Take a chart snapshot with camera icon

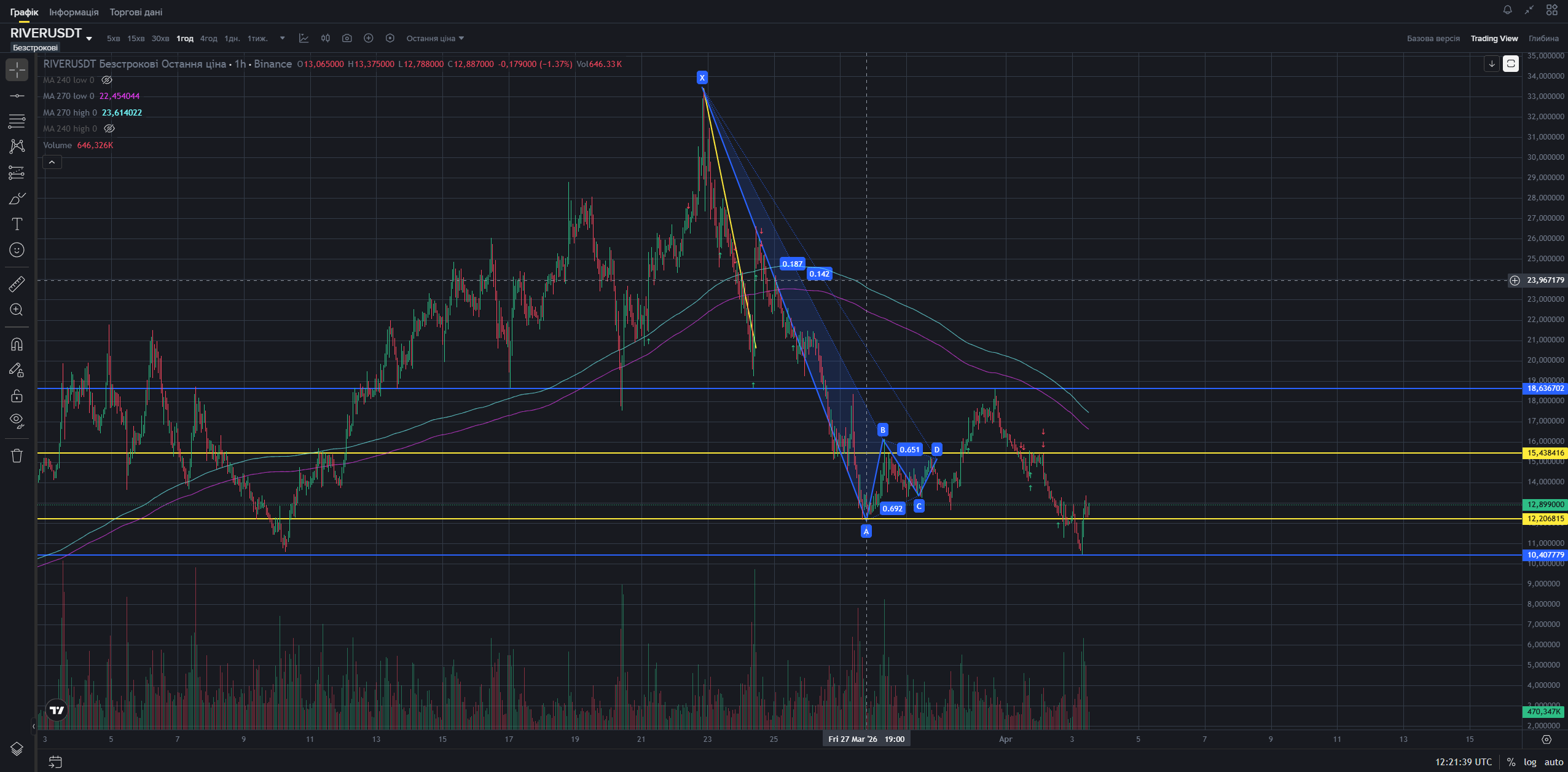(x=347, y=38)
